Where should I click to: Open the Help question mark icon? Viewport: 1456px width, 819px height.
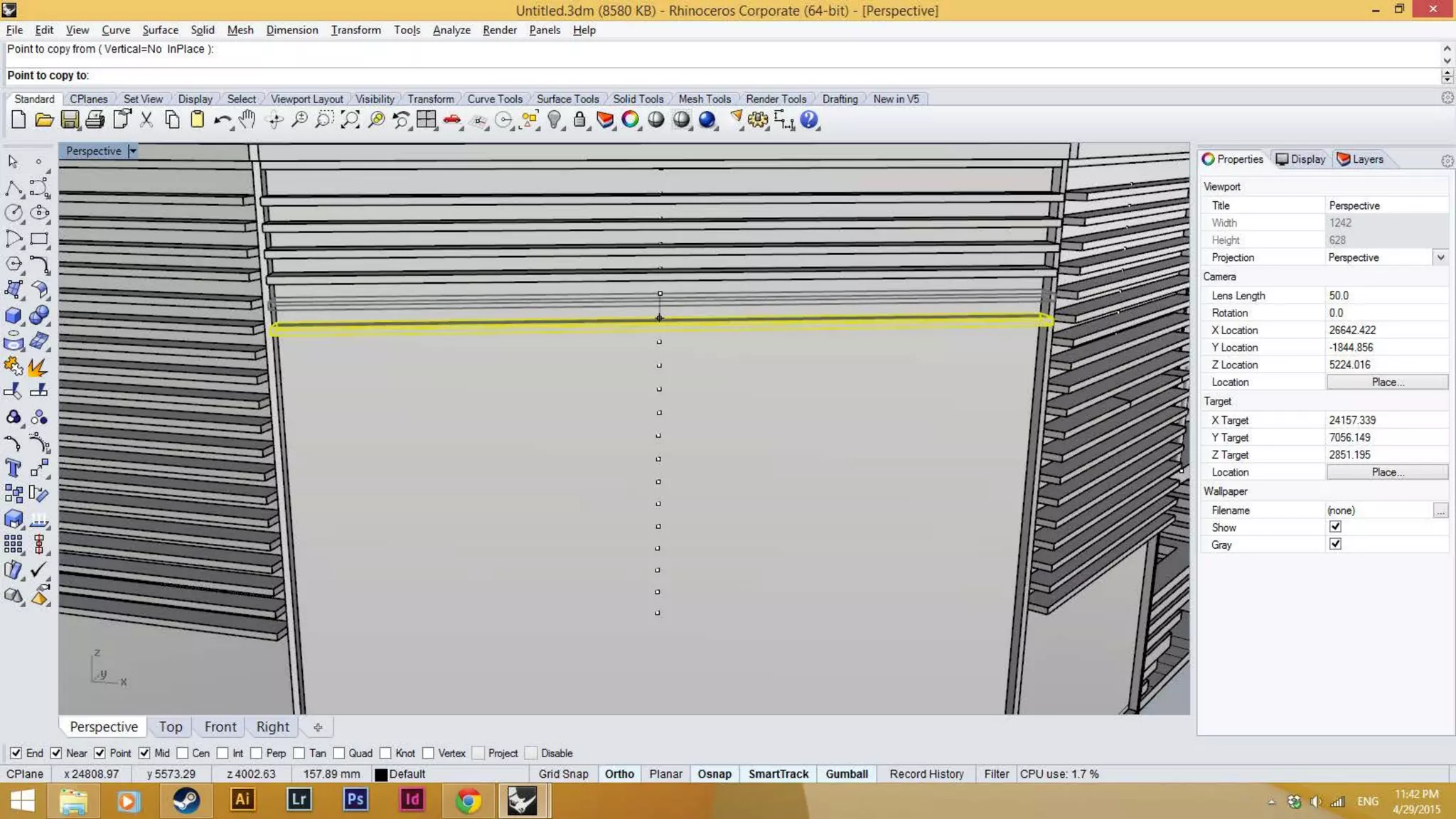point(808,120)
